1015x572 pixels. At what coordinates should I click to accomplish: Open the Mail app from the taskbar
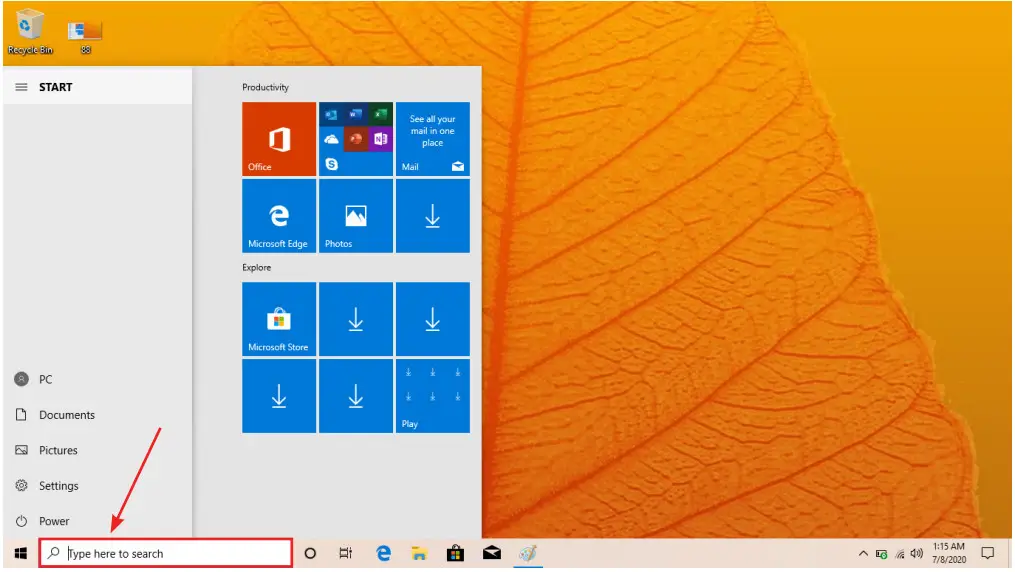click(x=492, y=553)
